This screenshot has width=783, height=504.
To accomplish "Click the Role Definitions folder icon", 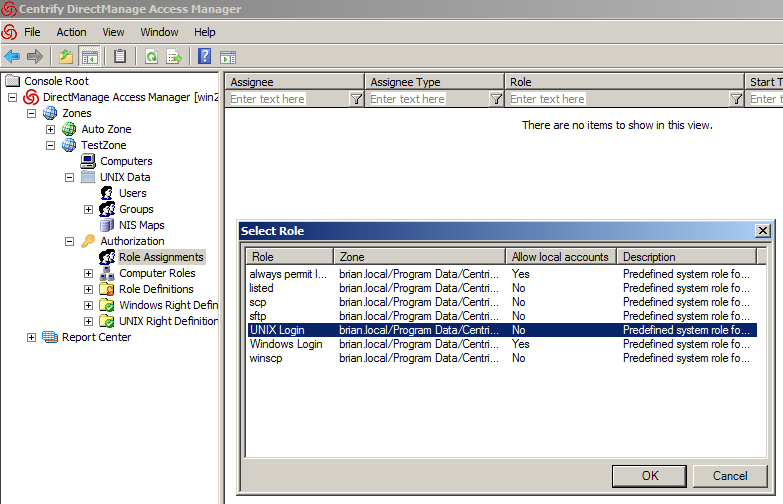I will pos(107,289).
